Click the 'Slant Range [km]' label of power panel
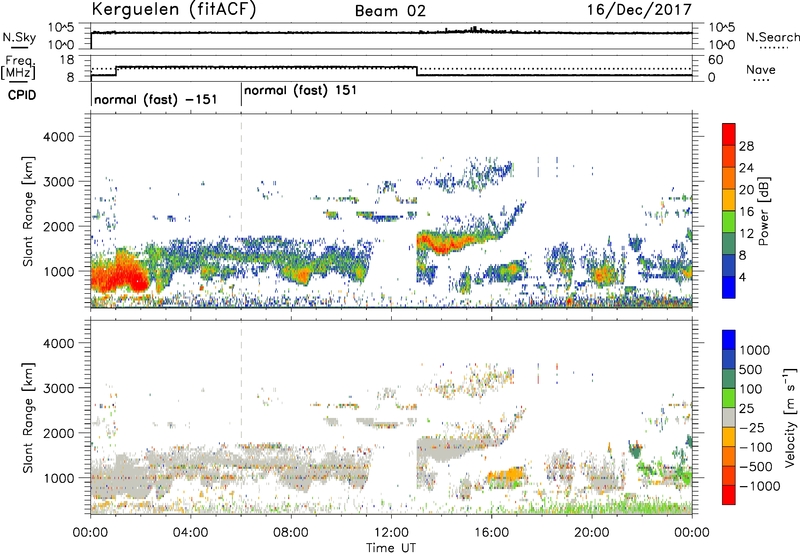Viewport: 800px width, 554px height. (x=28, y=211)
